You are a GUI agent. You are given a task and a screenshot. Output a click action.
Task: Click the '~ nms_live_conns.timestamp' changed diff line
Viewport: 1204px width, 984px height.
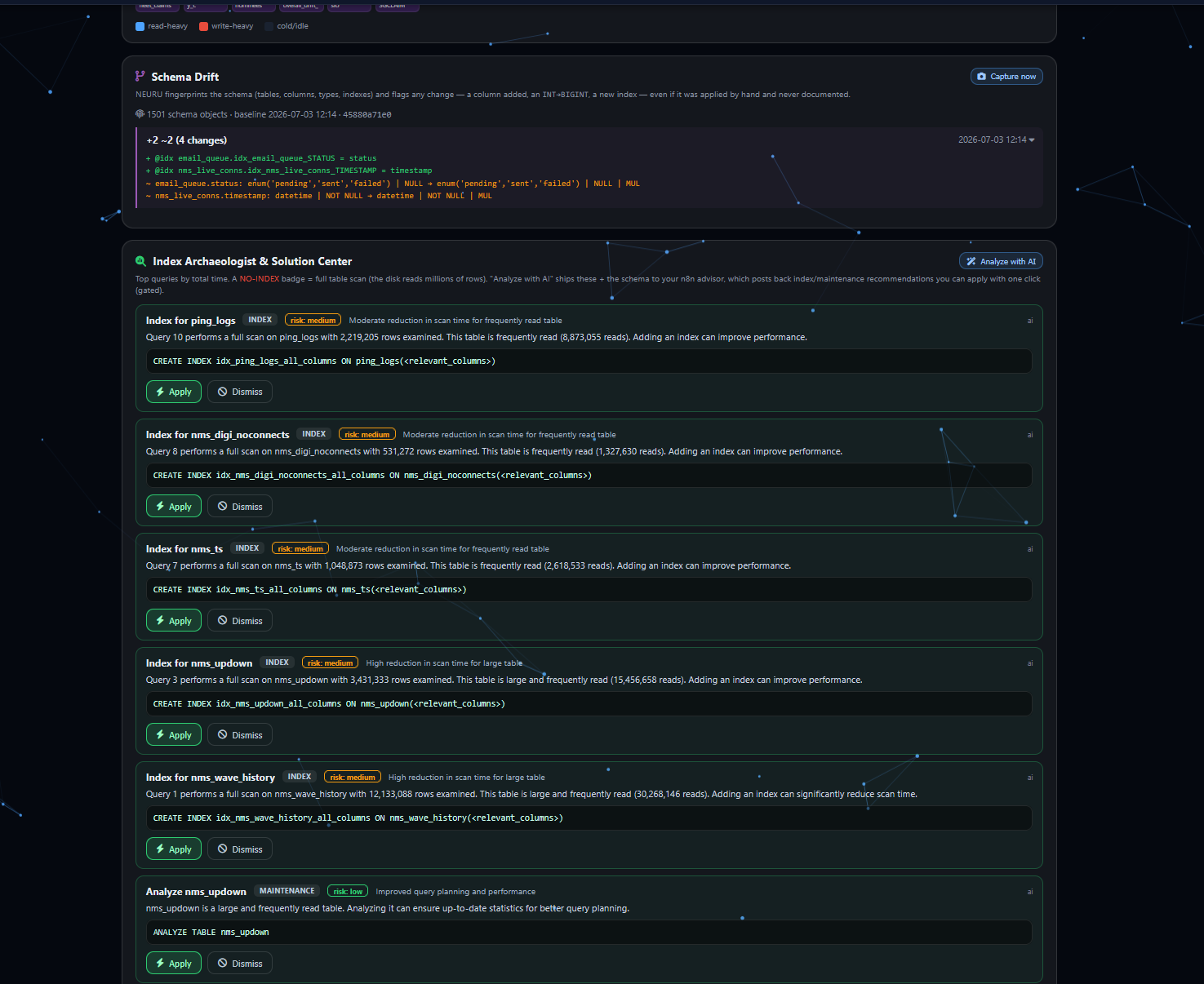point(319,196)
